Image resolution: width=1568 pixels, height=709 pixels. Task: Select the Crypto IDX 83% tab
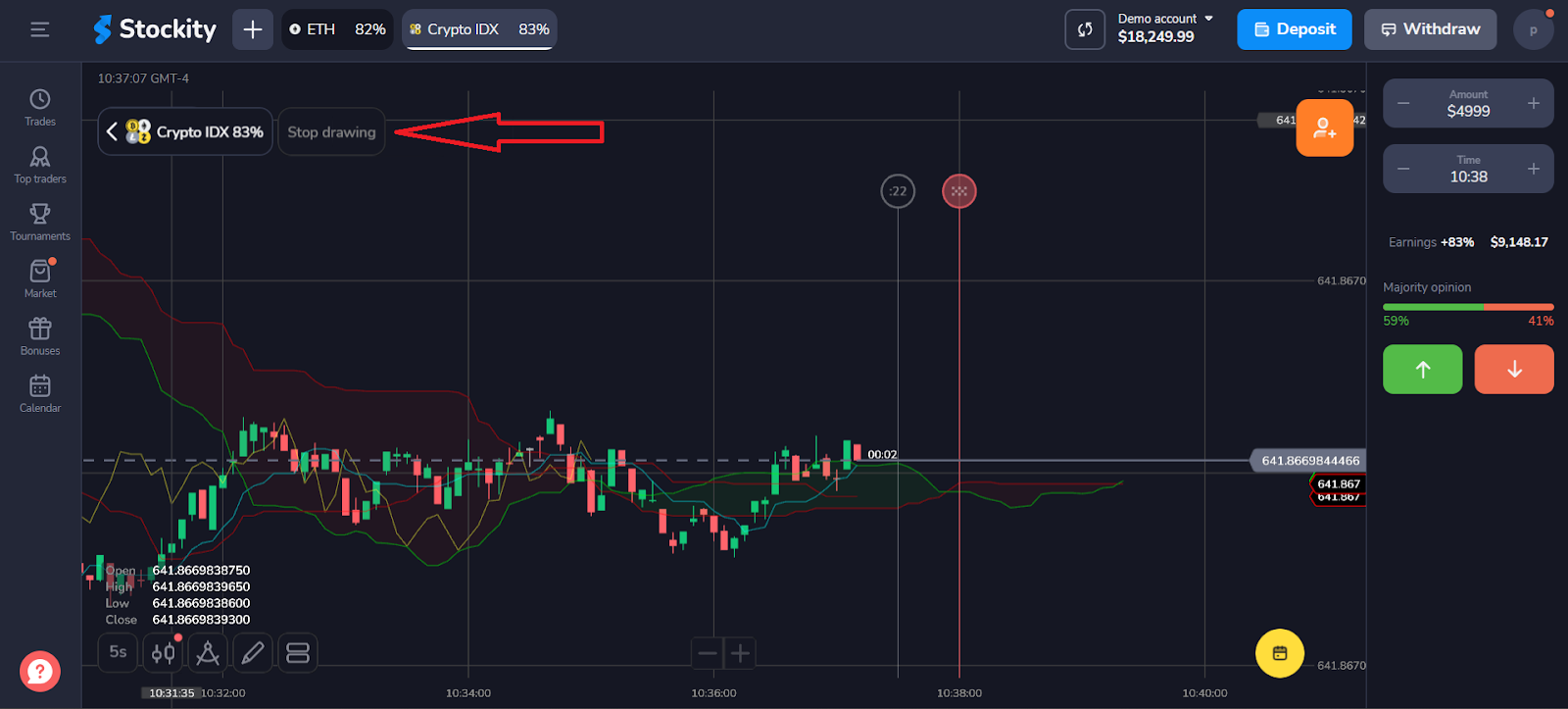coord(479,29)
